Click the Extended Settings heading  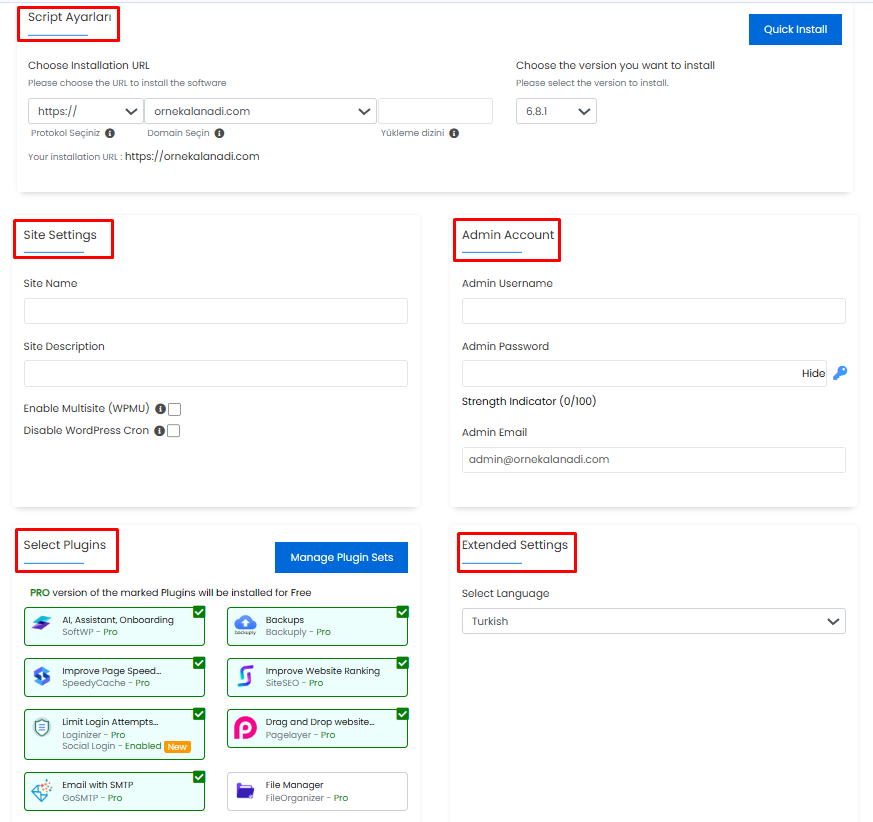[515, 545]
